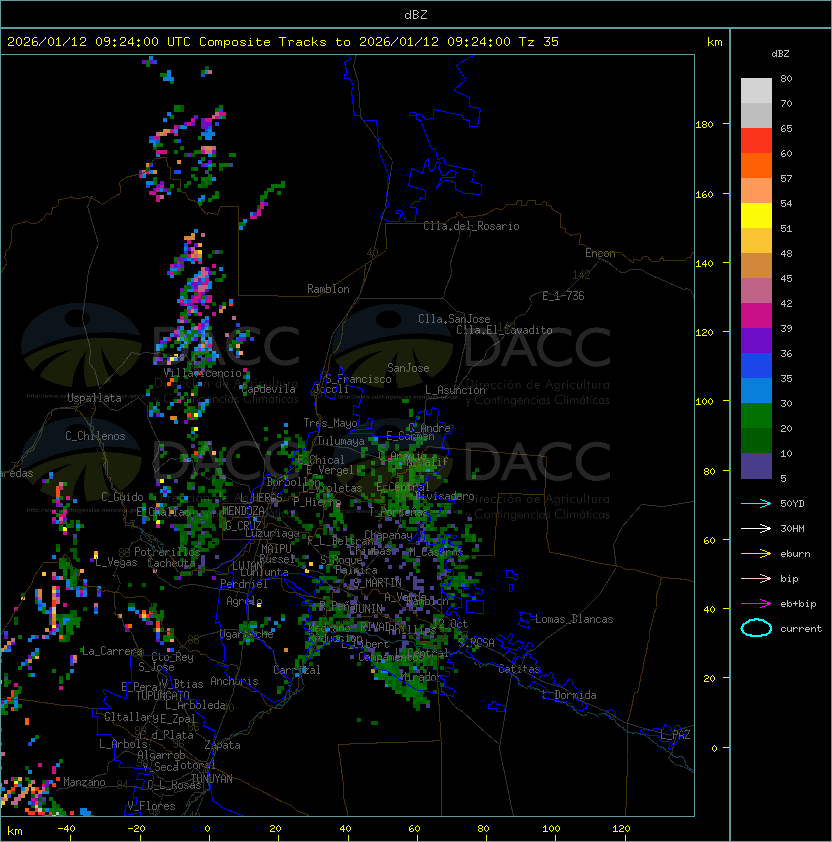Click the 'C_Chilenos' map label
Viewport: 832px width, 842px height.
[95, 436]
